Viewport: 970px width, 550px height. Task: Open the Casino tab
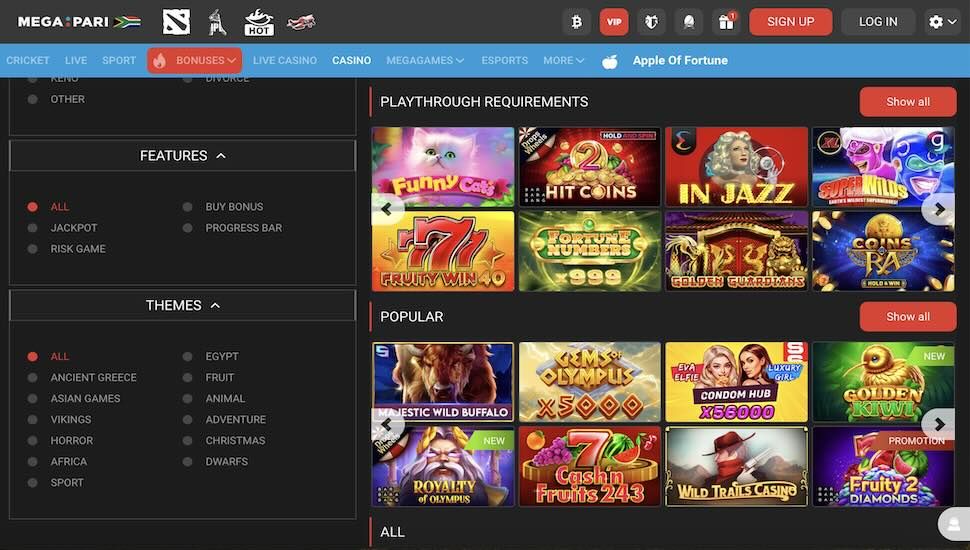click(351, 61)
